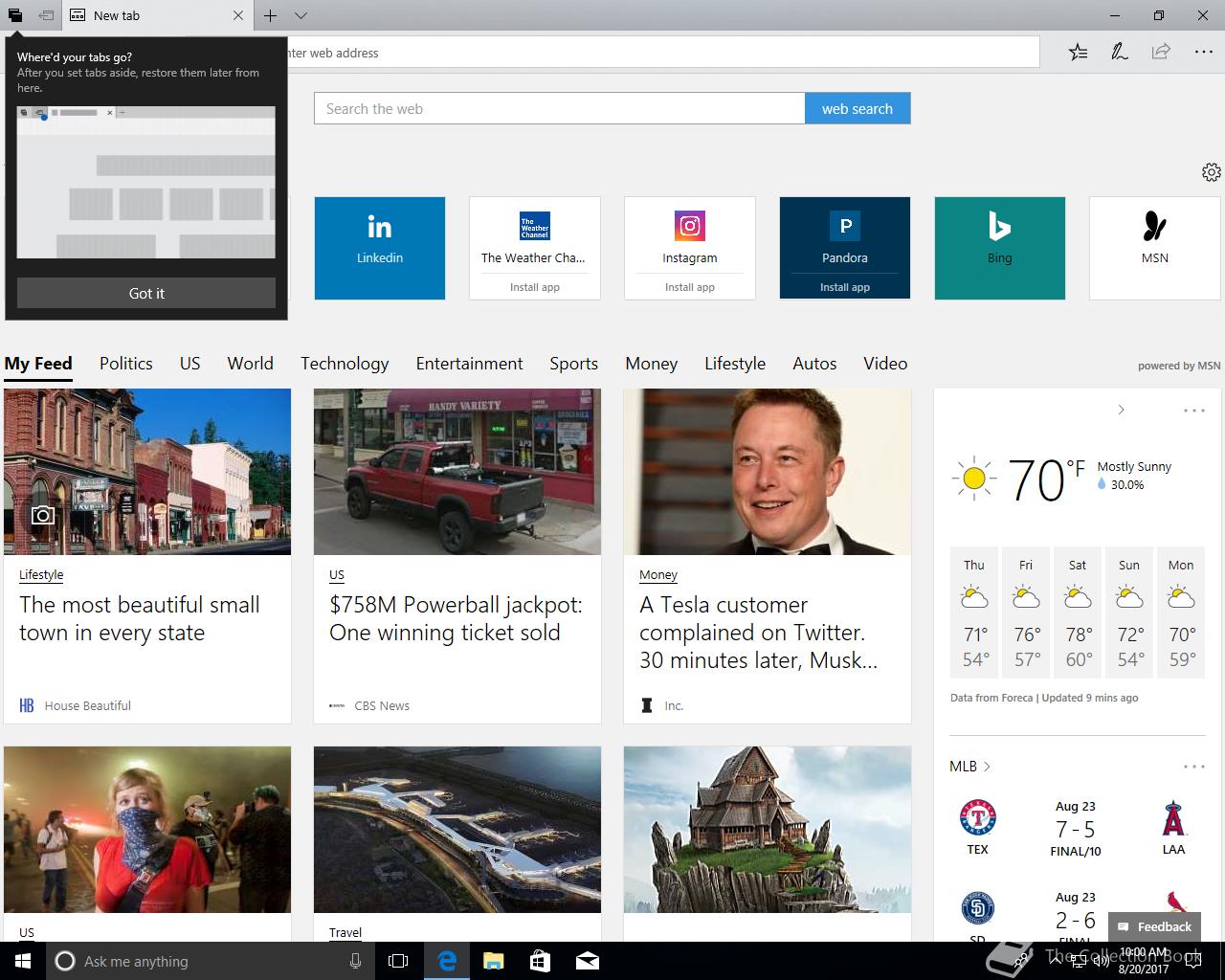Switch to the Politics feed tab
The height and width of the screenshot is (980, 1225).
click(x=126, y=364)
